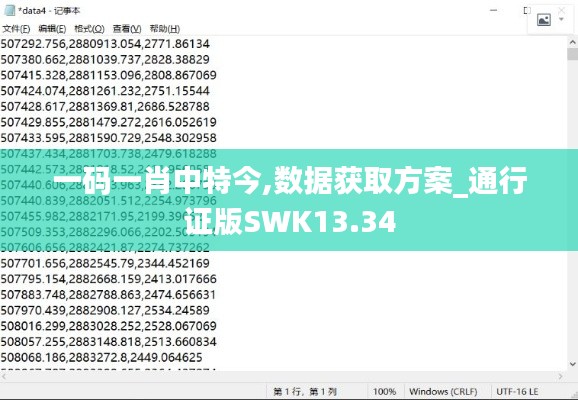Open the 查看(V) menu
578x400 pixels.
coord(127,29)
